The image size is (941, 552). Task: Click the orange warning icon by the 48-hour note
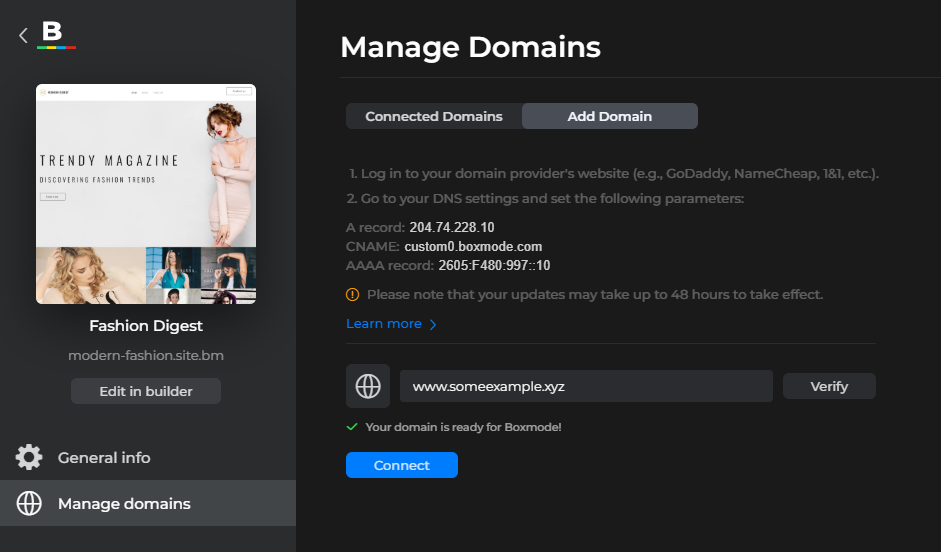[x=352, y=295]
